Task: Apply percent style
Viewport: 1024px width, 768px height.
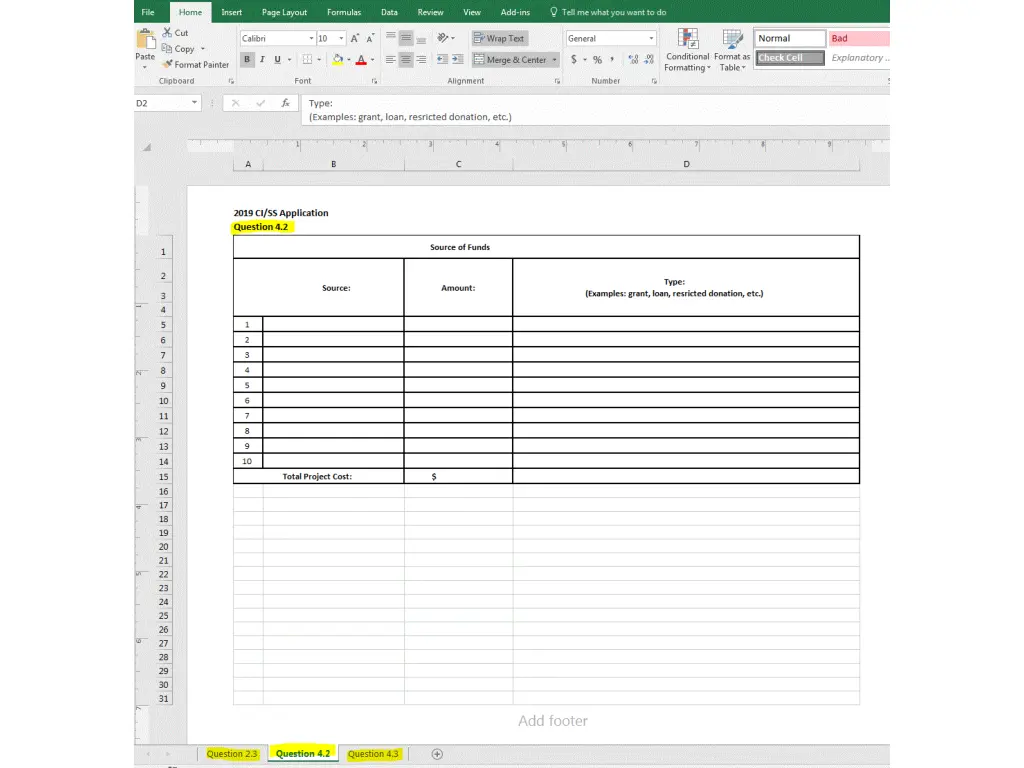Action: (597, 59)
